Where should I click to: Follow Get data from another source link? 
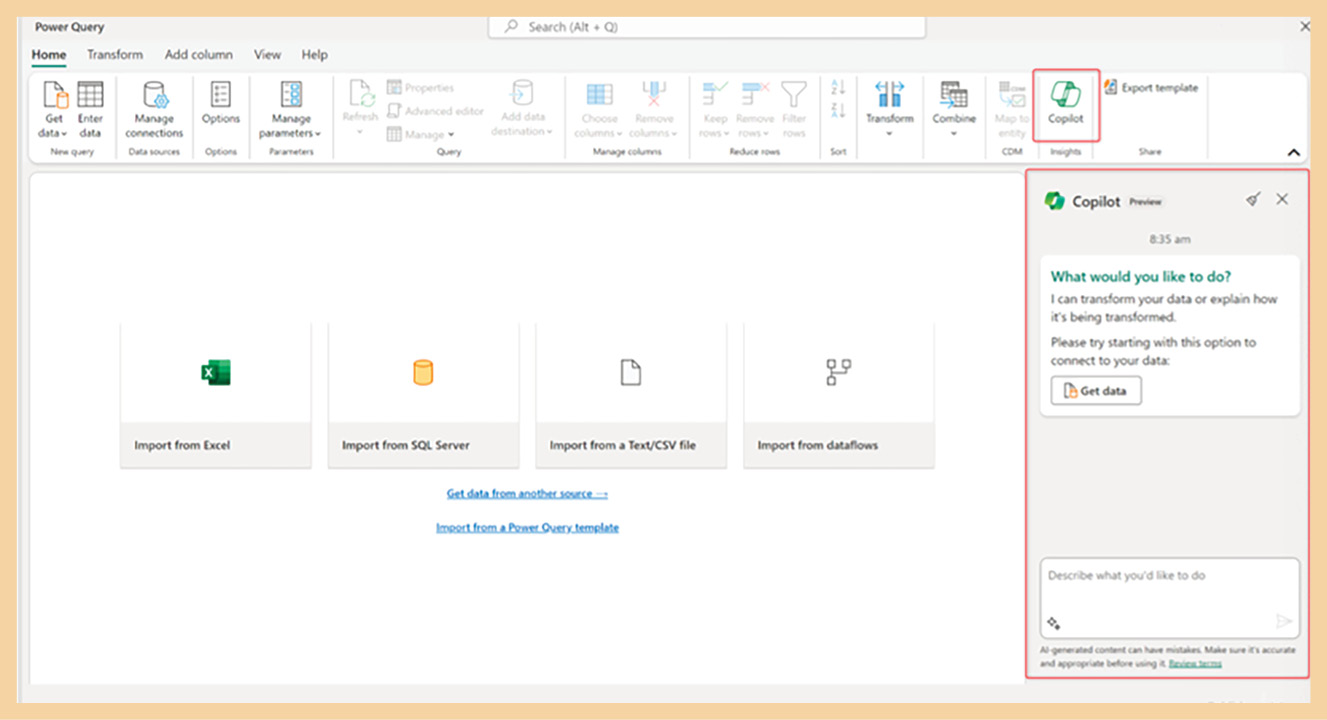[x=527, y=493]
